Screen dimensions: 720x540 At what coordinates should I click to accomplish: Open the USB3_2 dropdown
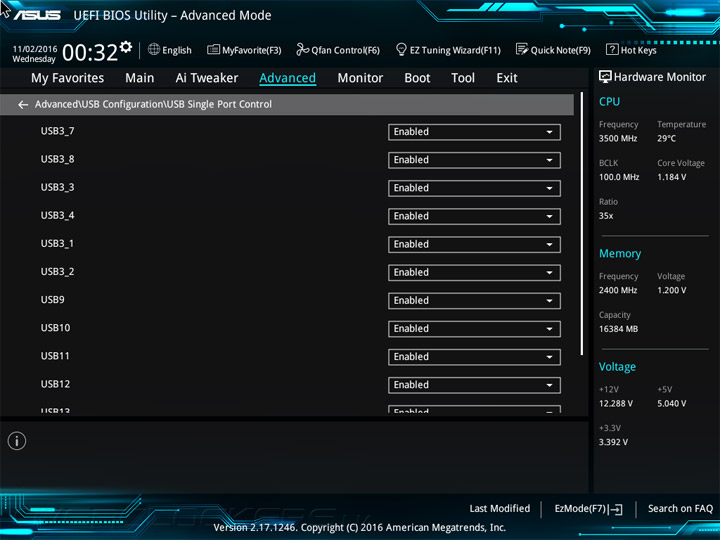(x=474, y=273)
